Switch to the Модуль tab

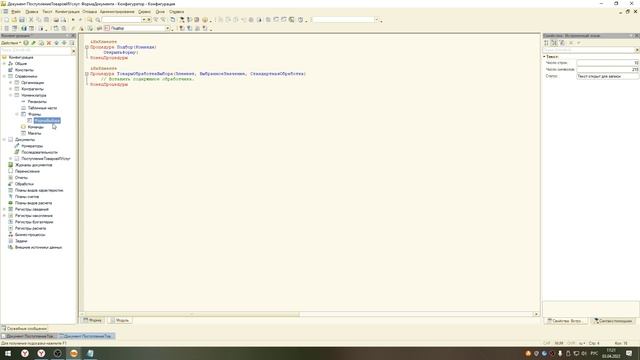pos(120,320)
